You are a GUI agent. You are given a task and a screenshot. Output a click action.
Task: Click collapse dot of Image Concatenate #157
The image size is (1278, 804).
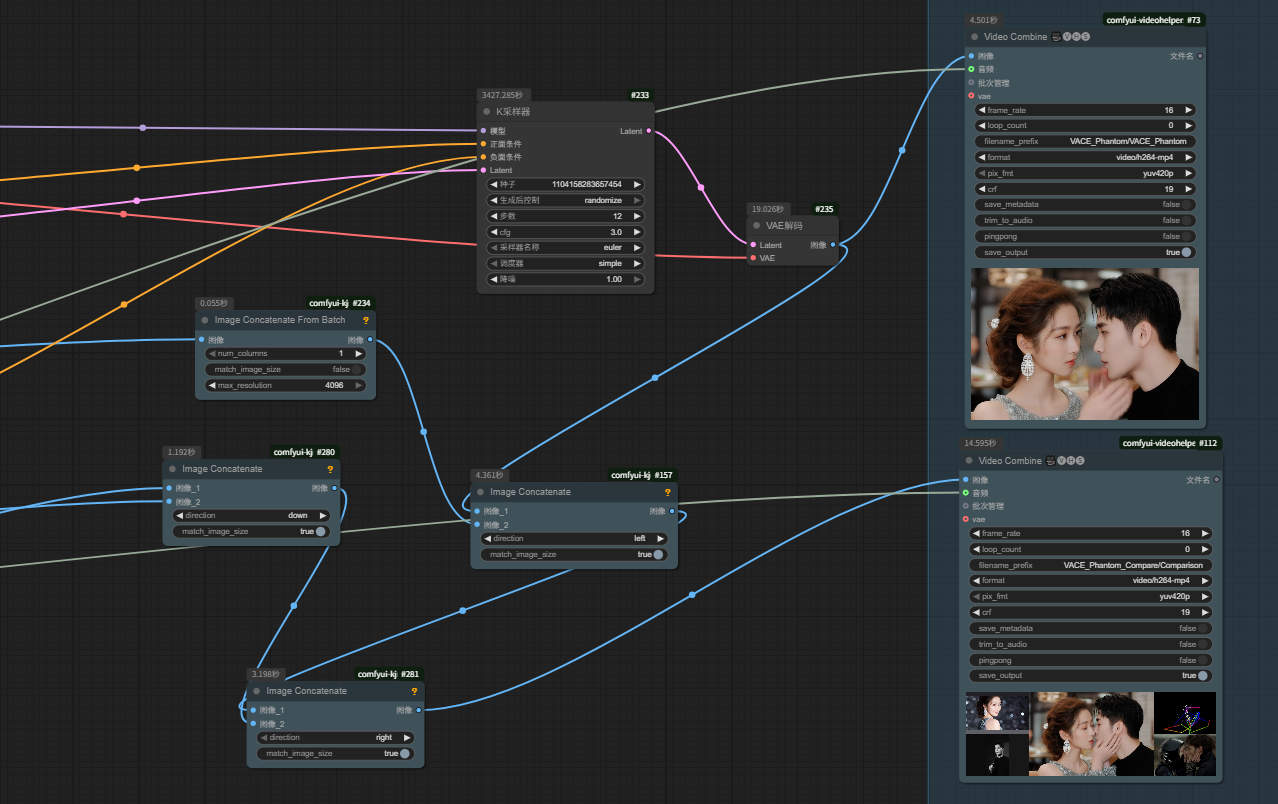[x=480, y=492]
